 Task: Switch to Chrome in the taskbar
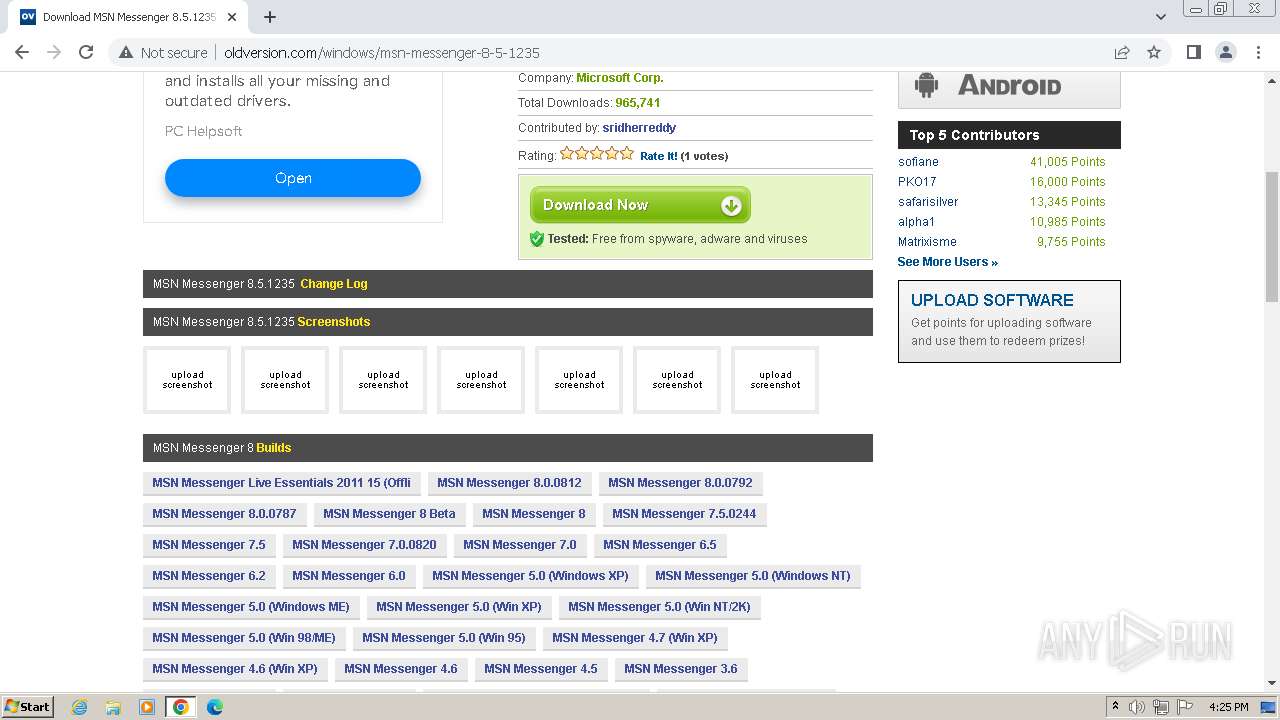point(181,707)
